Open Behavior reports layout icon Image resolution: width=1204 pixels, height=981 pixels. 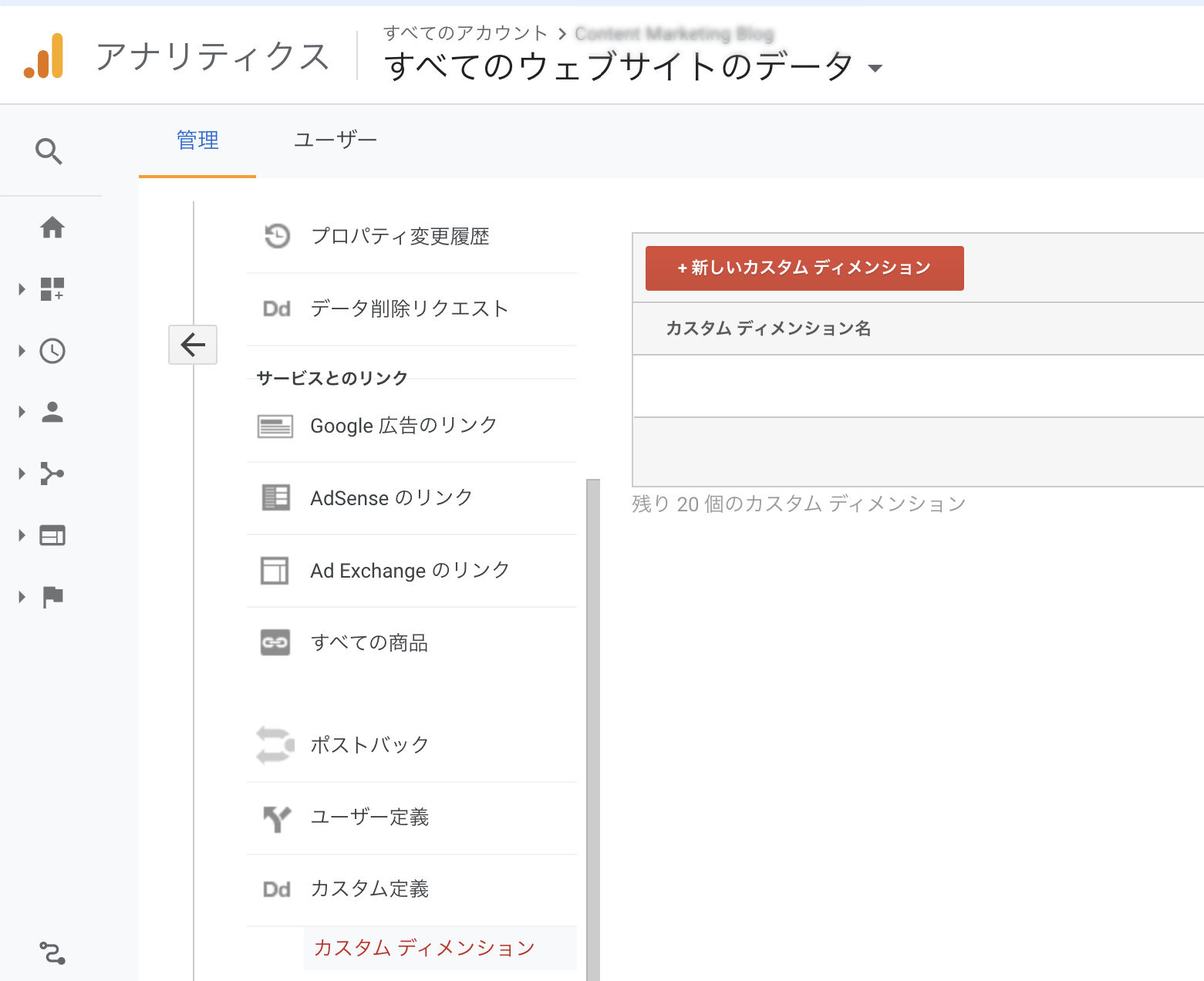[x=52, y=535]
